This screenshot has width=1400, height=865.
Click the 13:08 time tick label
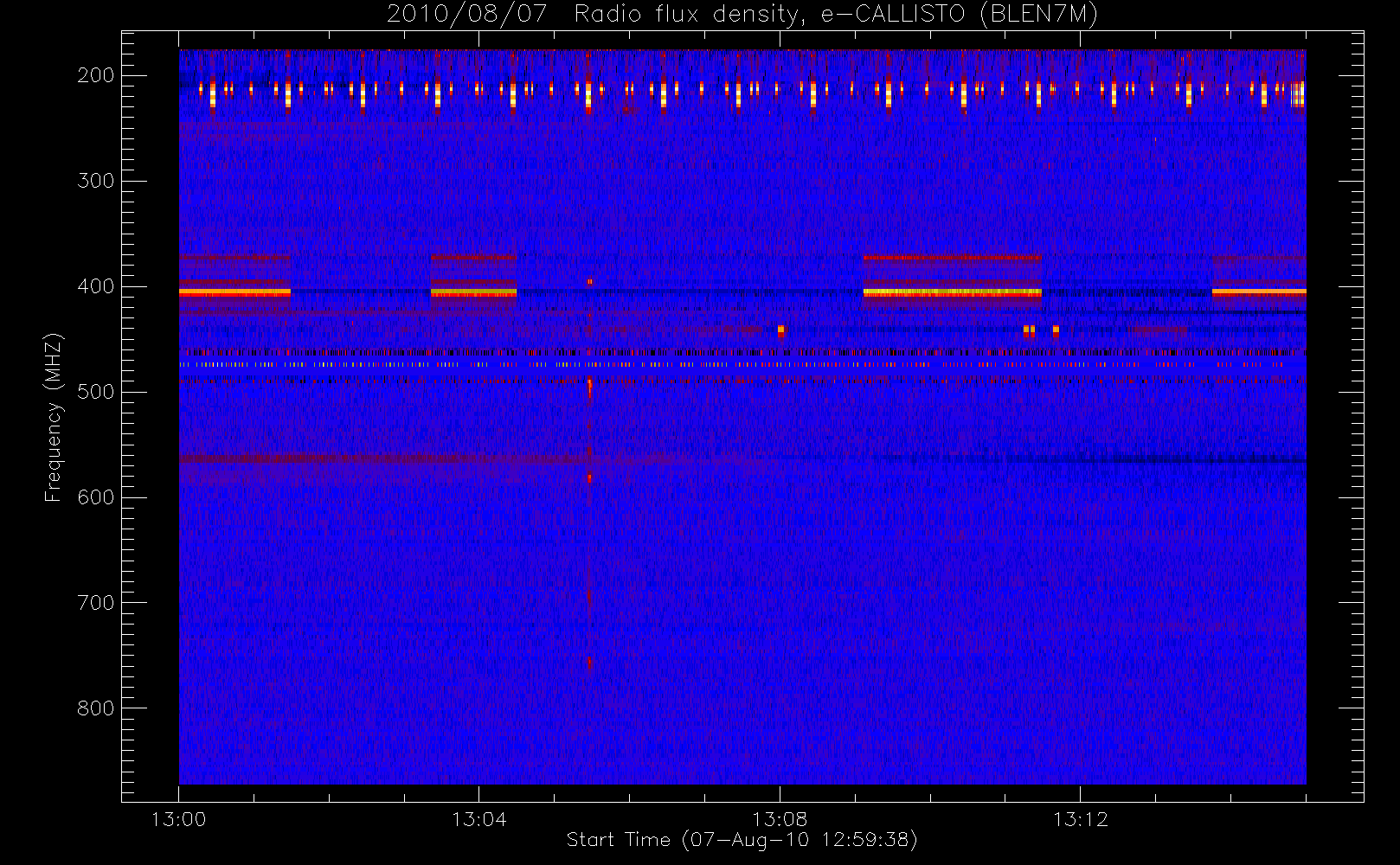coord(780,819)
